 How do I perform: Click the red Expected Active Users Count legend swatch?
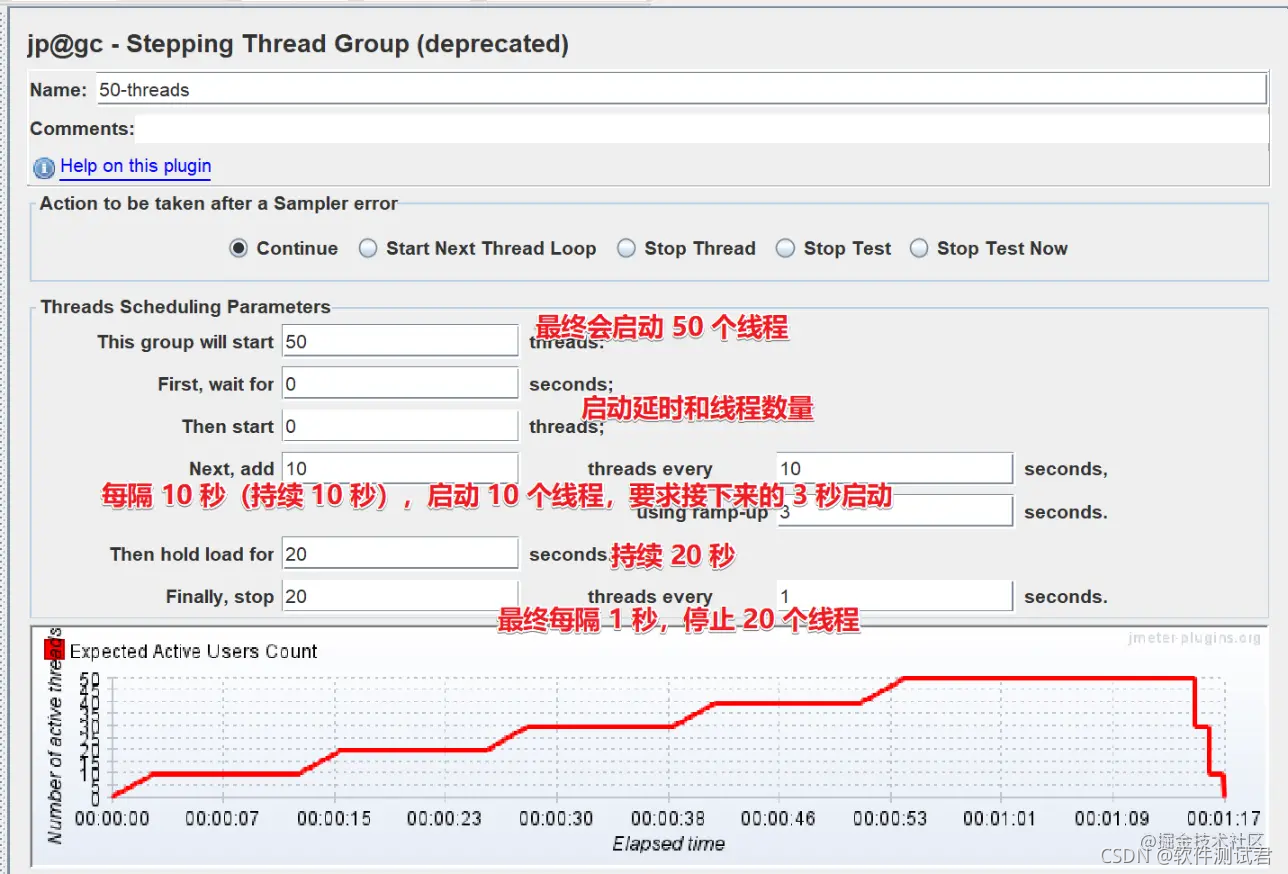pyautogui.click(x=54, y=650)
